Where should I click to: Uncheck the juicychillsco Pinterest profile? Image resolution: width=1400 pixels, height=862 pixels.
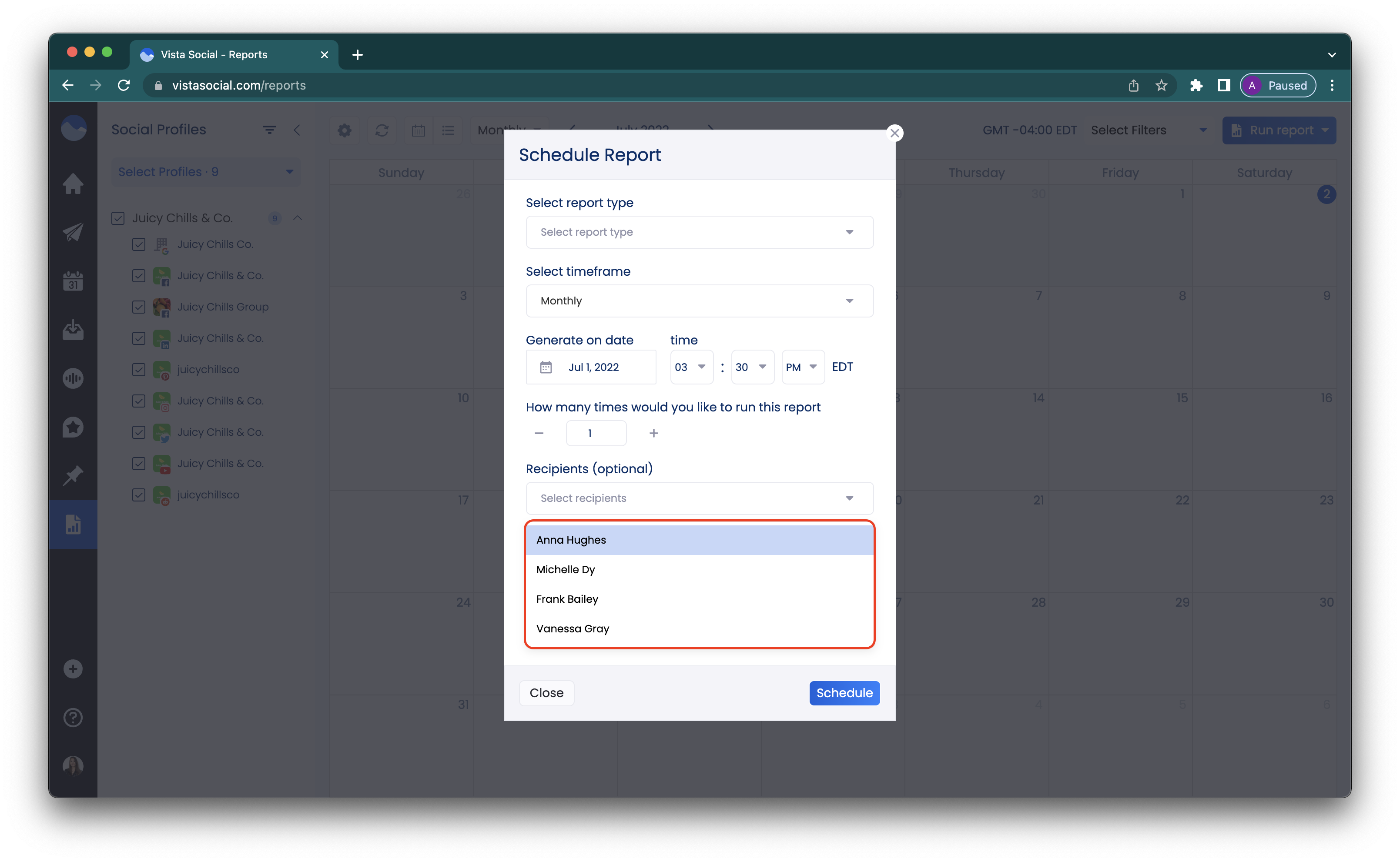pos(139,369)
